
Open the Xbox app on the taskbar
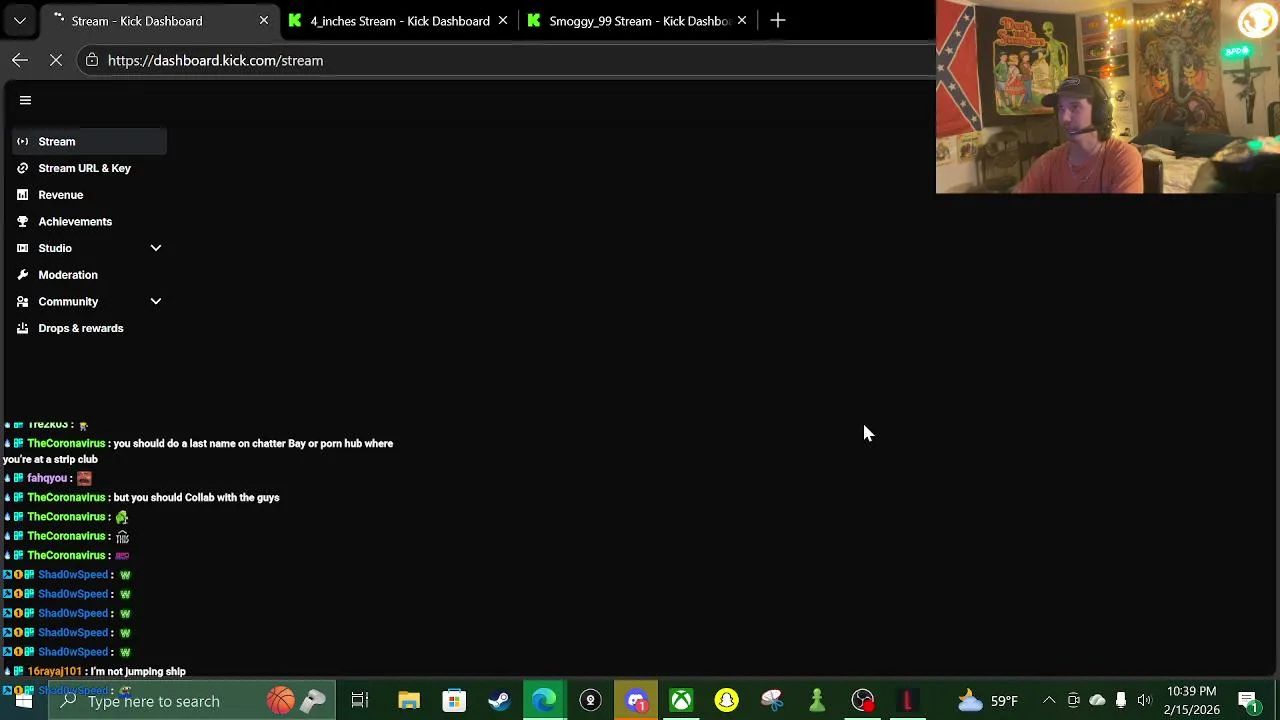[681, 701]
